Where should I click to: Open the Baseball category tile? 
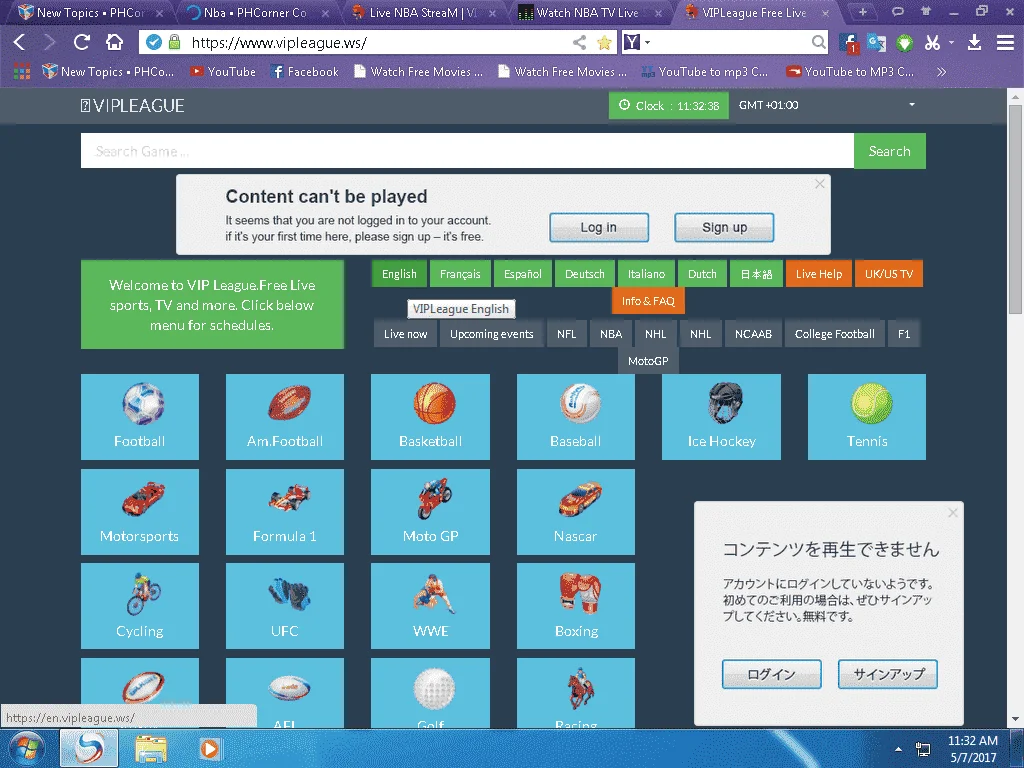click(x=575, y=417)
